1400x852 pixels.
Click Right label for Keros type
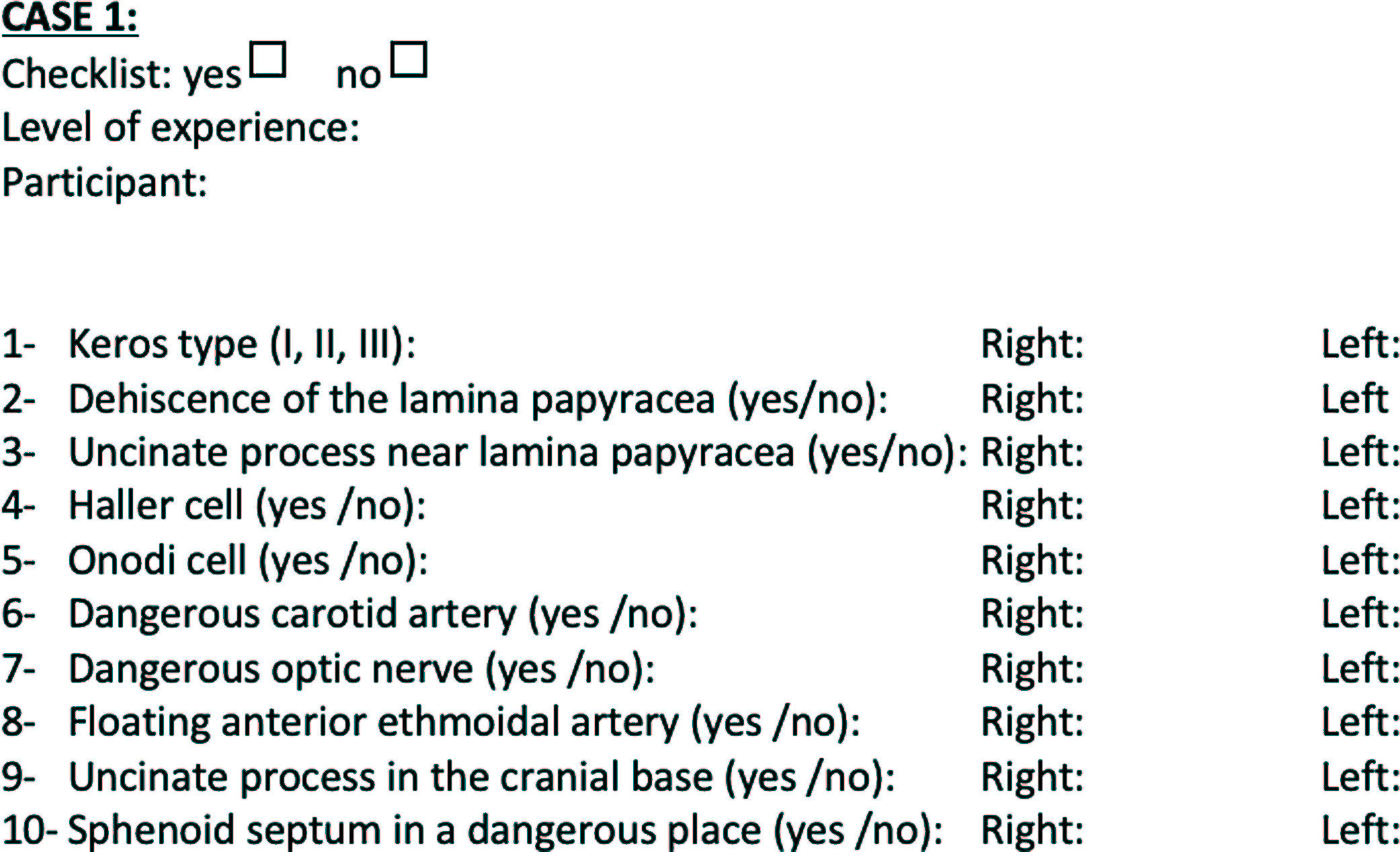pos(1032,344)
